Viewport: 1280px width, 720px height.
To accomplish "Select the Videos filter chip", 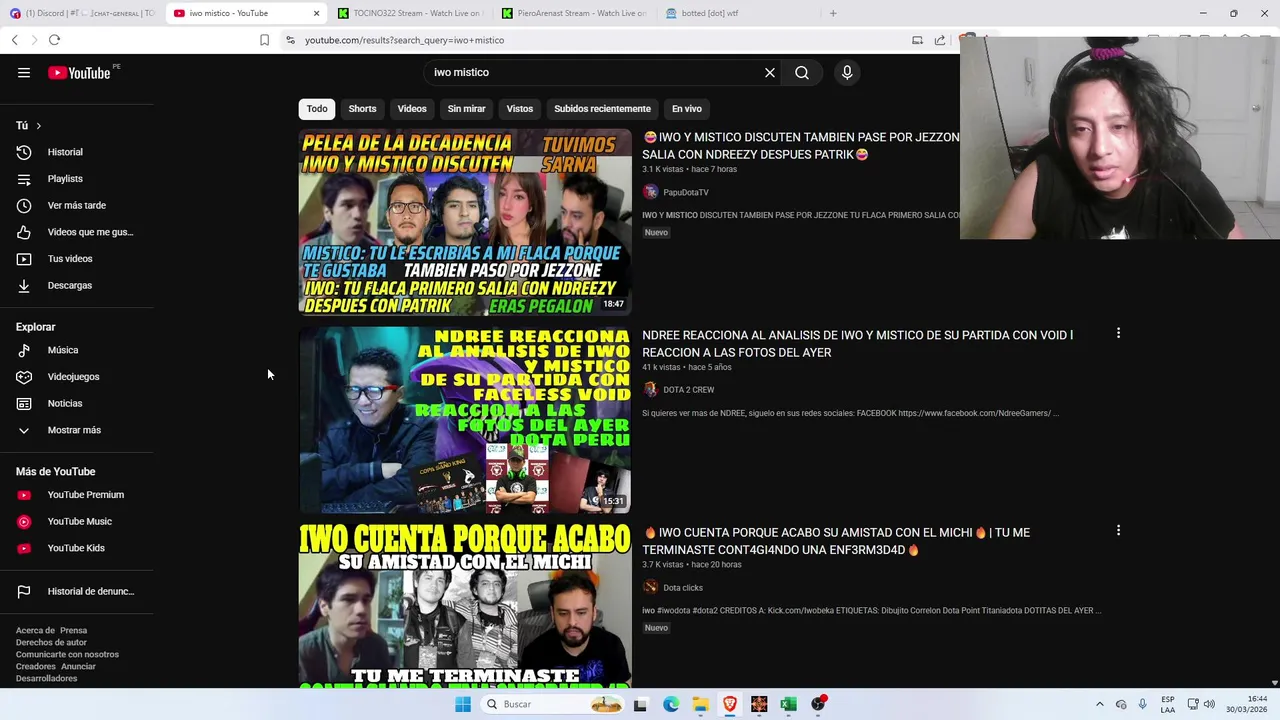I will click(x=412, y=109).
